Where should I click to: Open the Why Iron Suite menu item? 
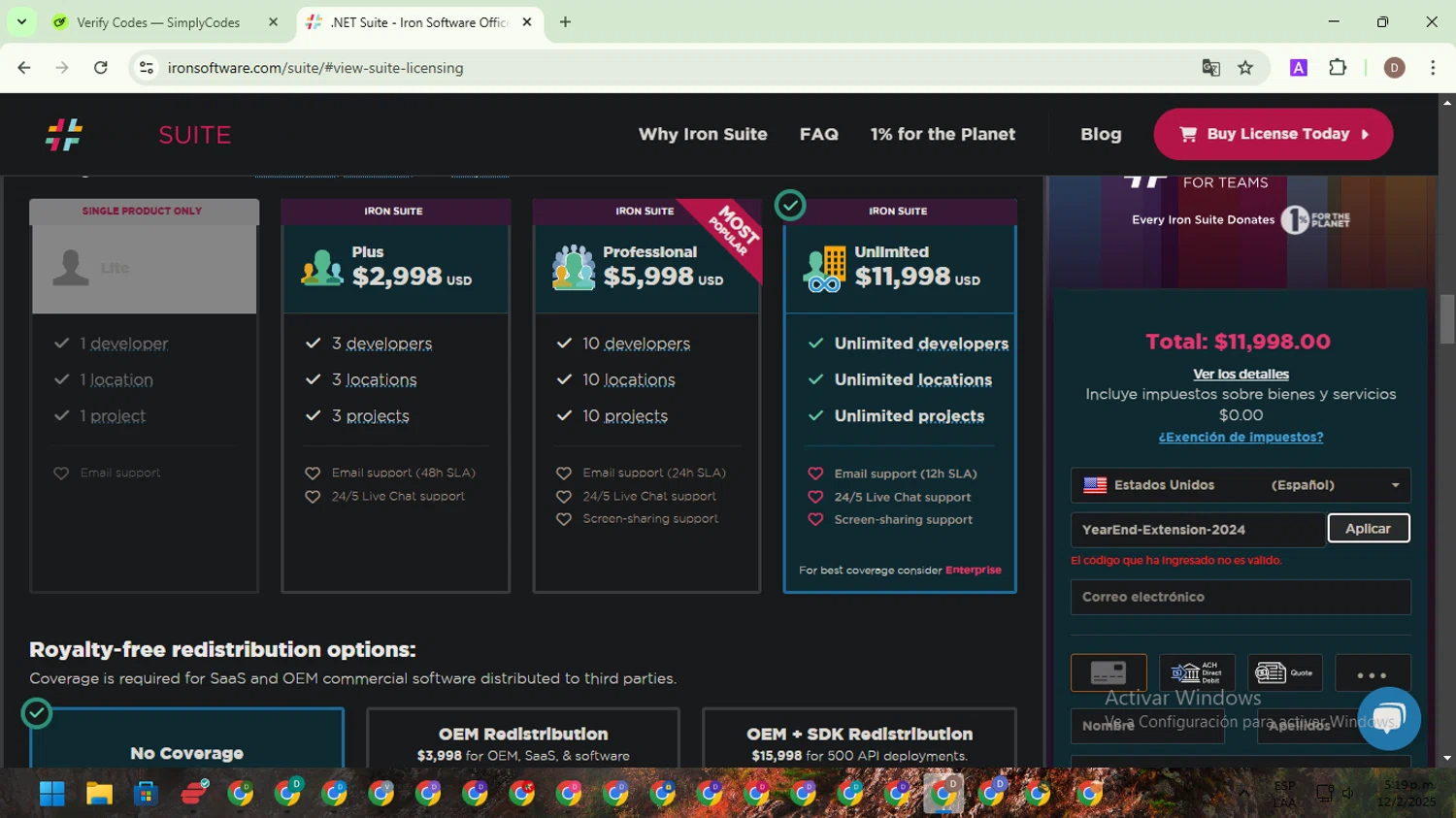tap(703, 134)
